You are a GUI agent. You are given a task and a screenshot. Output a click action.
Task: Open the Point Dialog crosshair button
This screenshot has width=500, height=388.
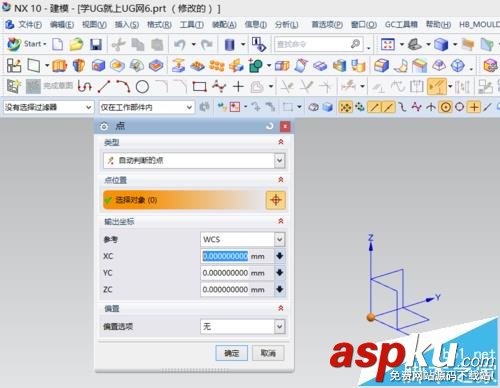pyautogui.click(x=276, y=200)
